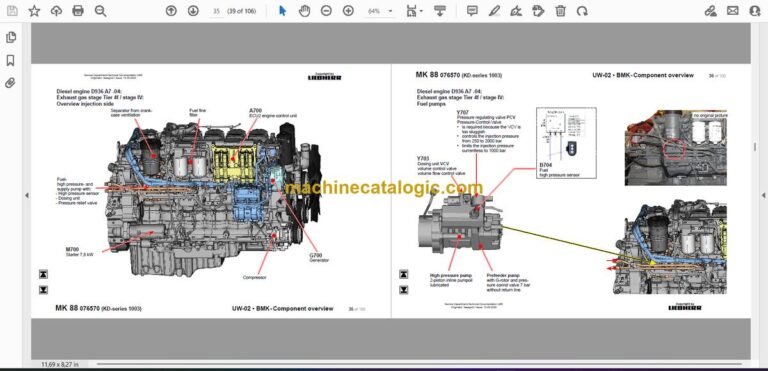Click the lower navigation icon on page 35
Screen dimensions: 768x371
pos(43,290)
